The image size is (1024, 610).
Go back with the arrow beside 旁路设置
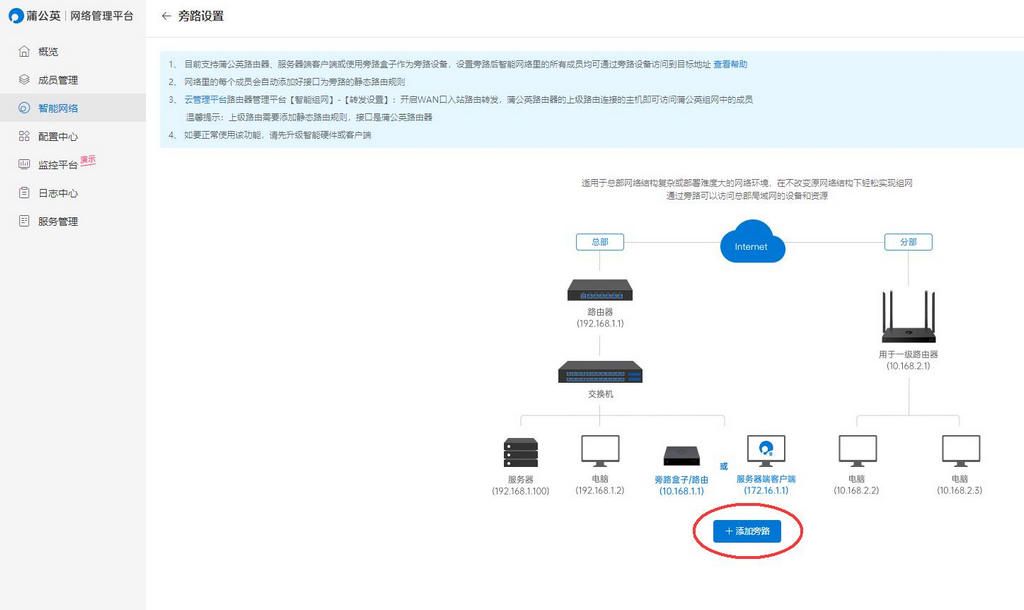point(166,16)
